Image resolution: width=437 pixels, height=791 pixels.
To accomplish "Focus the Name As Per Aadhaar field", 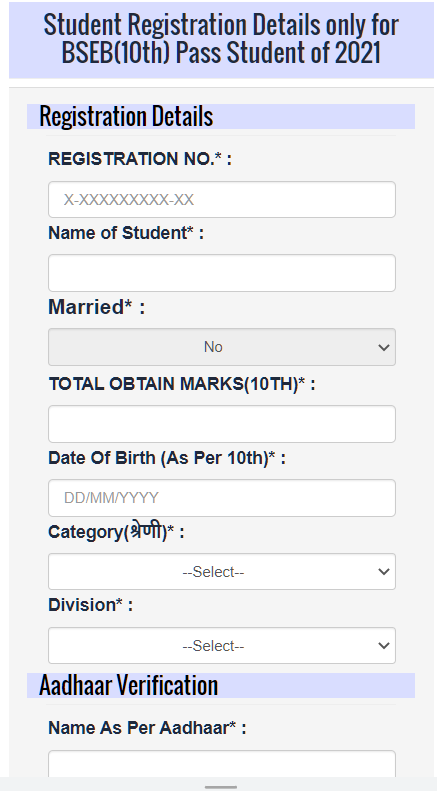I will pos(222,764).
